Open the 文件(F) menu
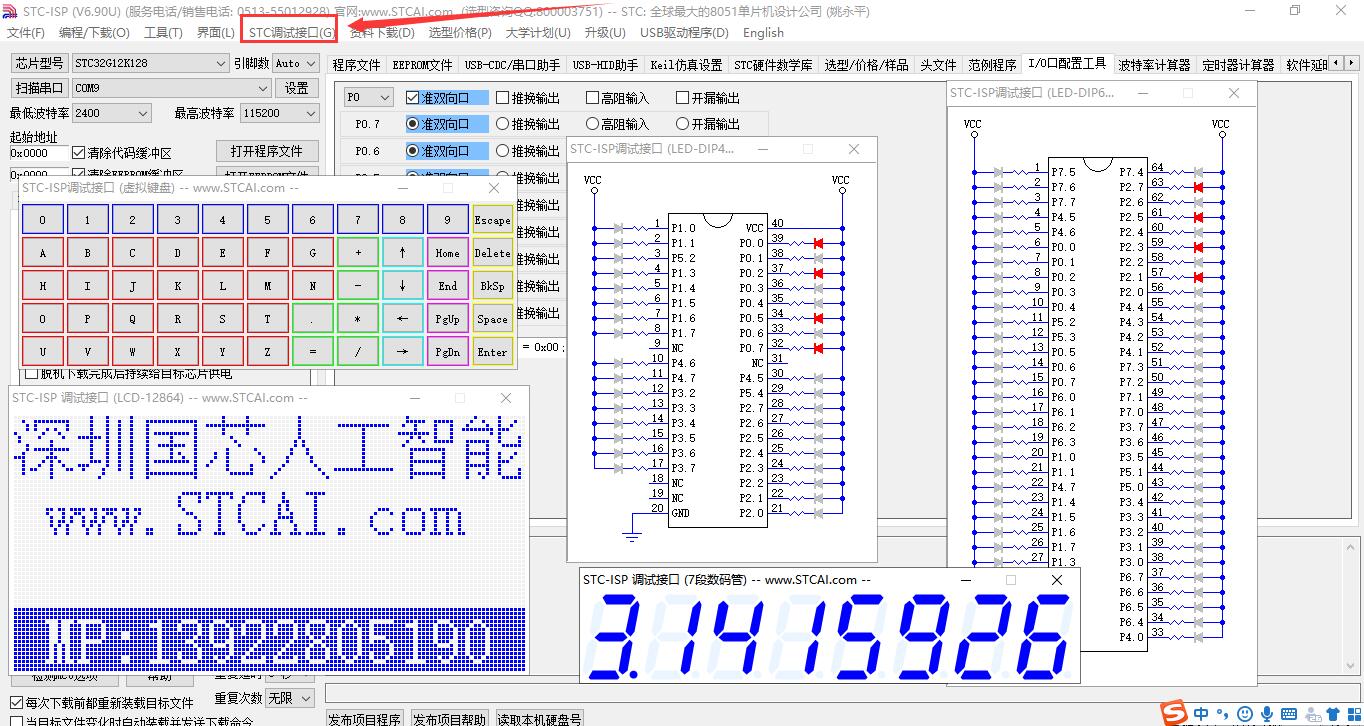This screenshot has height=726, width=1364. [26, 32]
